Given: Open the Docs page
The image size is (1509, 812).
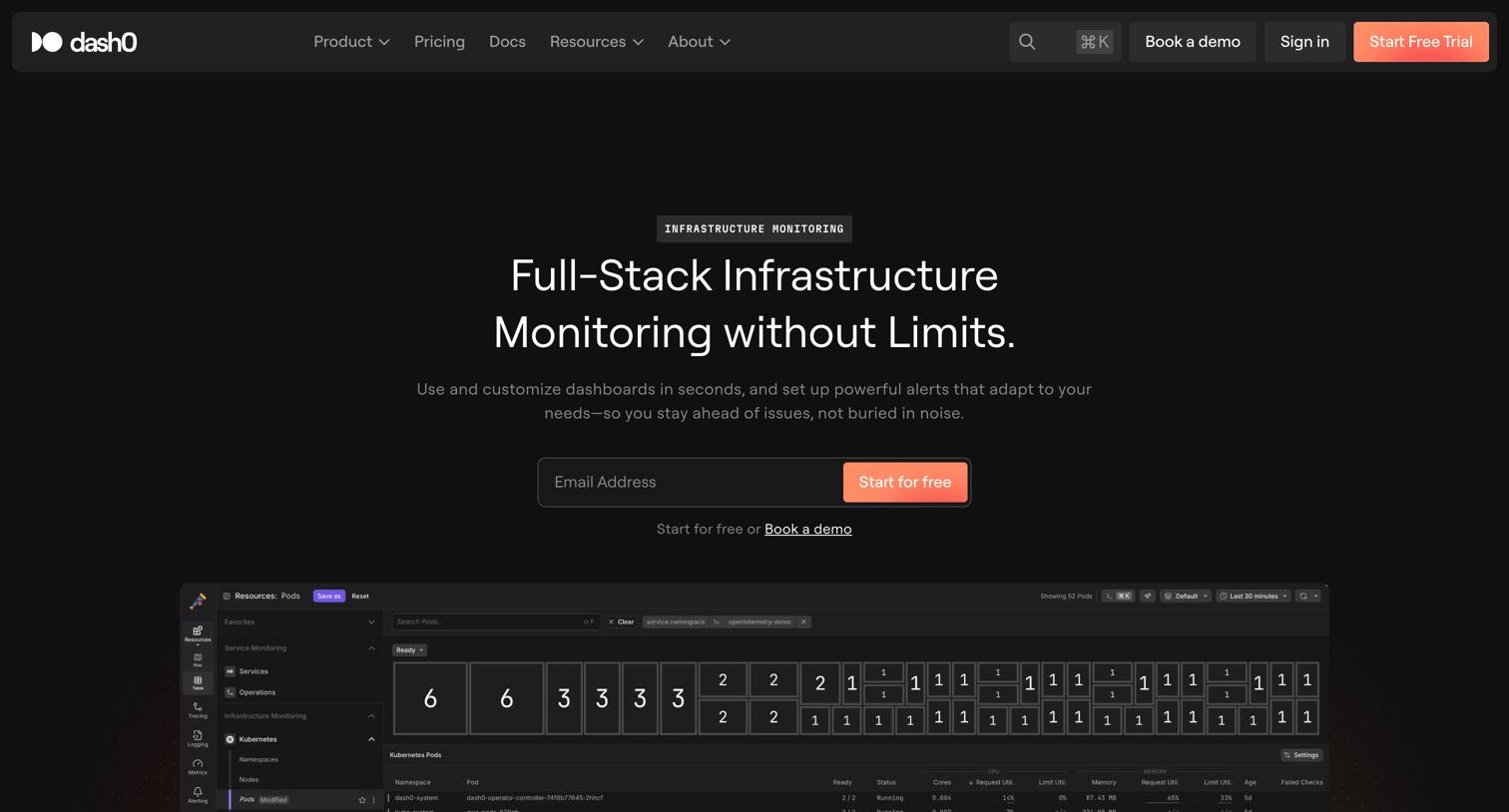Looking at the screenshot, I should click(507, 42).
